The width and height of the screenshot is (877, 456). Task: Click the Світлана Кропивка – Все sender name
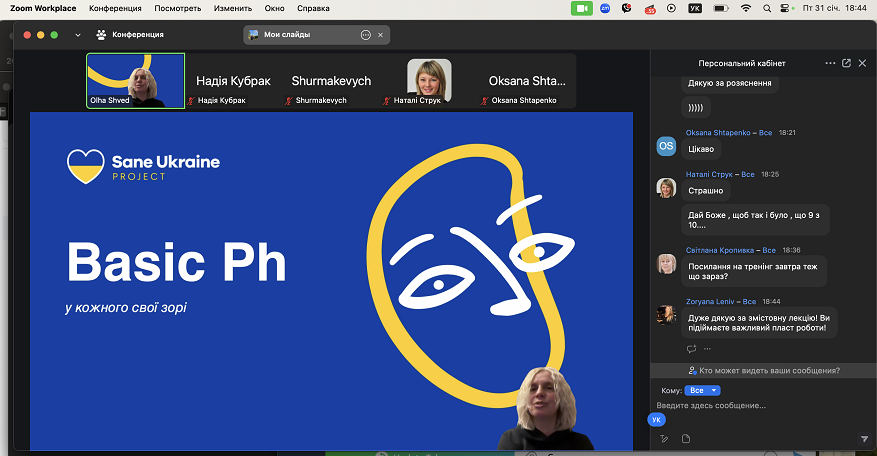[x=730, y=250]
